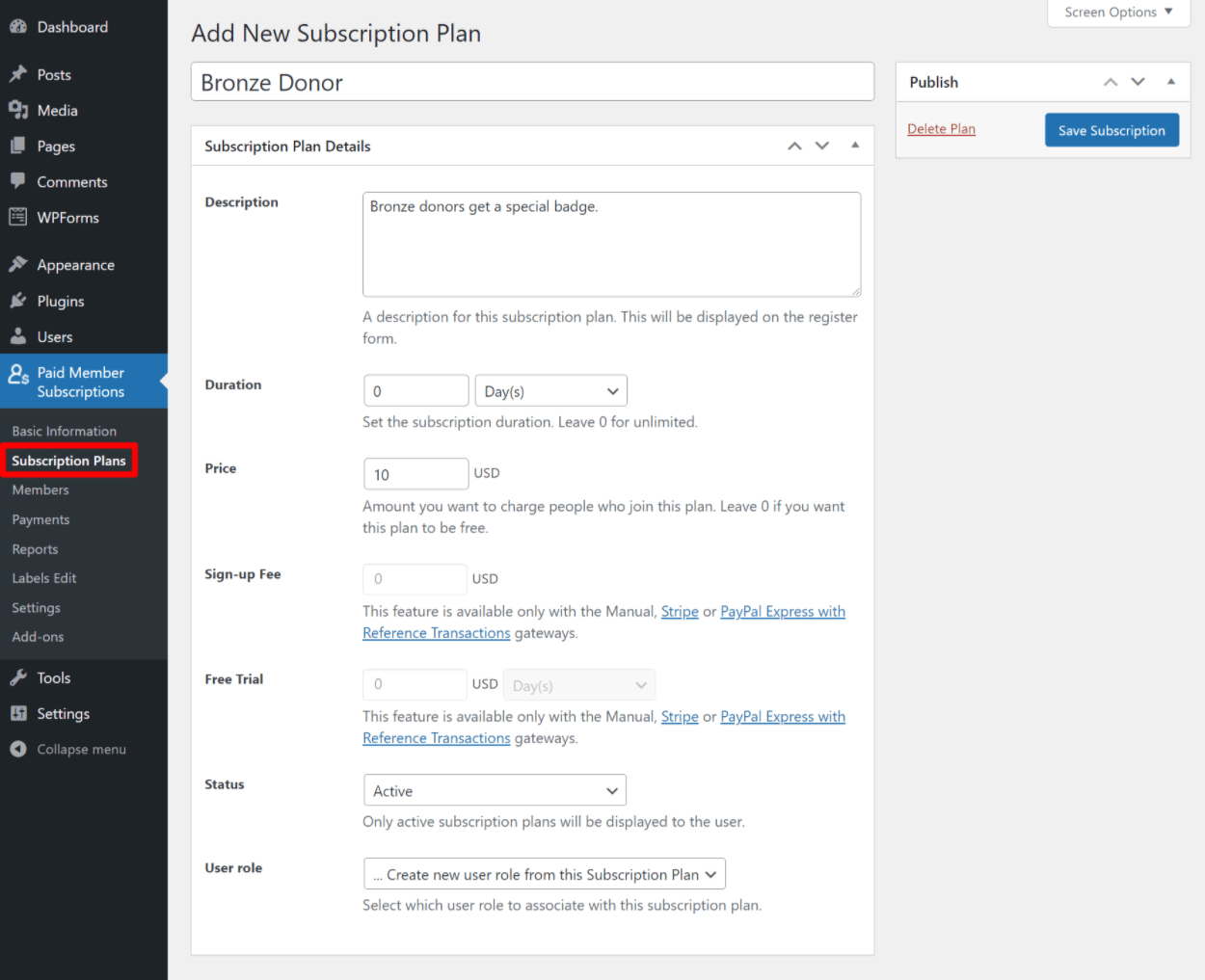This screenshot has width=1205, height=980.
Task: Go to Payments submenu page
Action: [40, 519]
